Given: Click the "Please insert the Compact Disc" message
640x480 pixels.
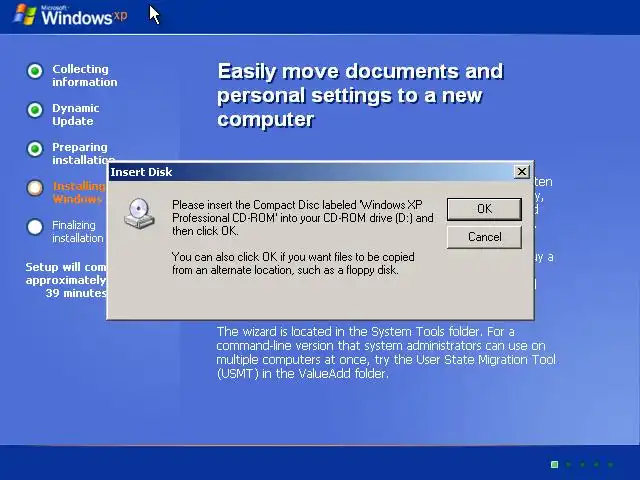Looking at the screenshot, I should click(x=302, y=218).
